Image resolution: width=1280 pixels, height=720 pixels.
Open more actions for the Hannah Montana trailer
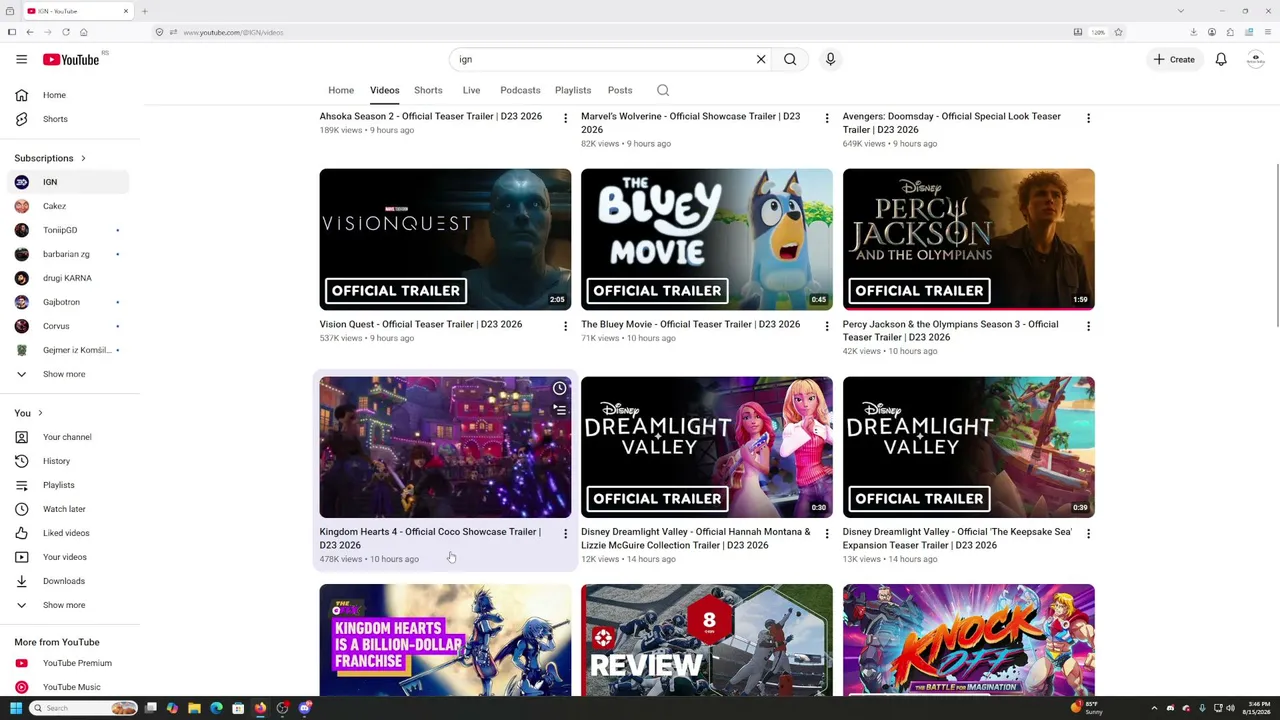click(827, 534)
